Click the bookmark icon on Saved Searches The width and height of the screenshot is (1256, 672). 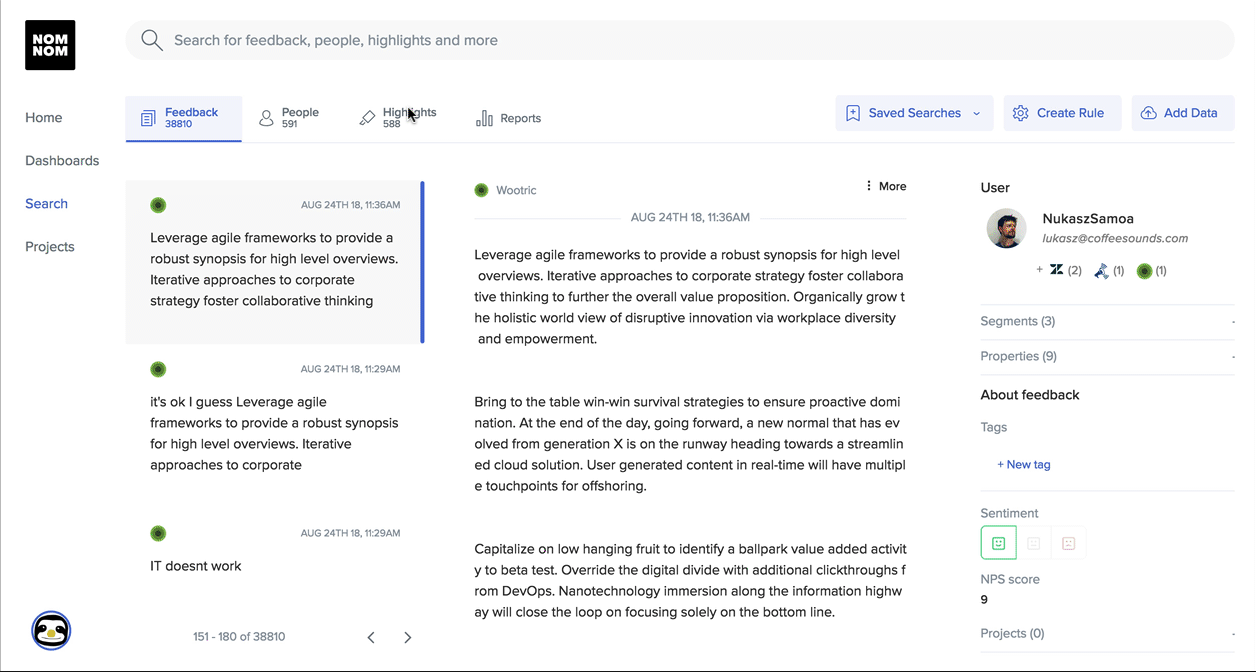853,113
